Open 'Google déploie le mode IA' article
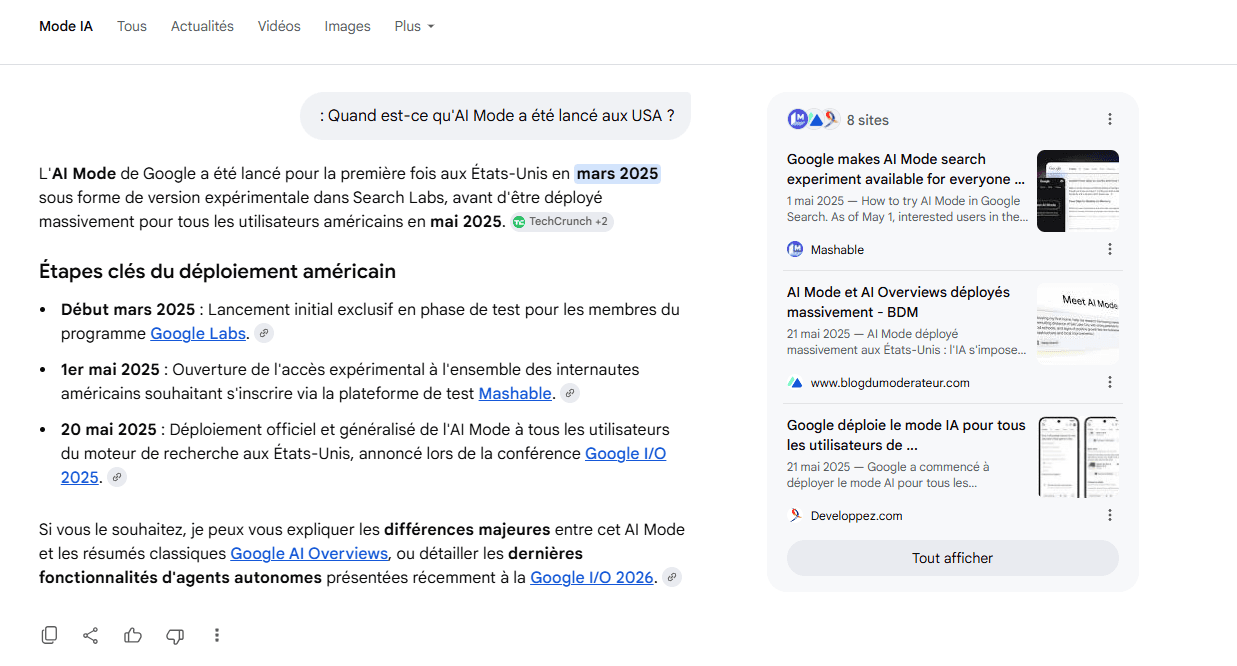 point(906,435)
